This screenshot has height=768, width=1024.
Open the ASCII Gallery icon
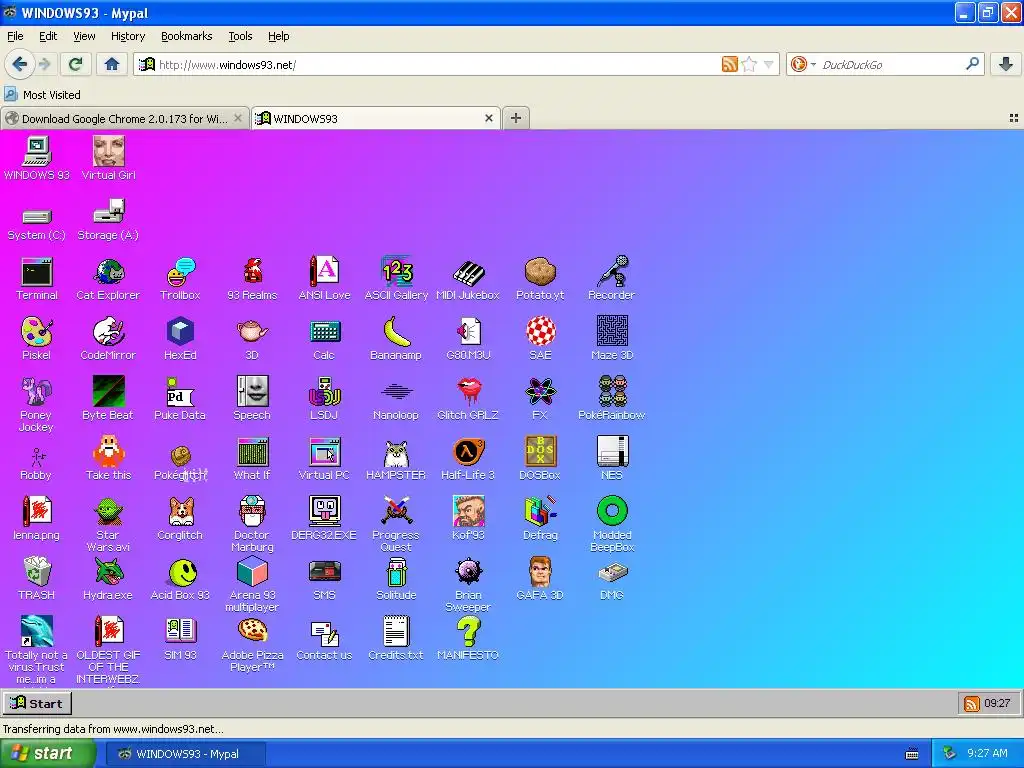tap(396, 279)
